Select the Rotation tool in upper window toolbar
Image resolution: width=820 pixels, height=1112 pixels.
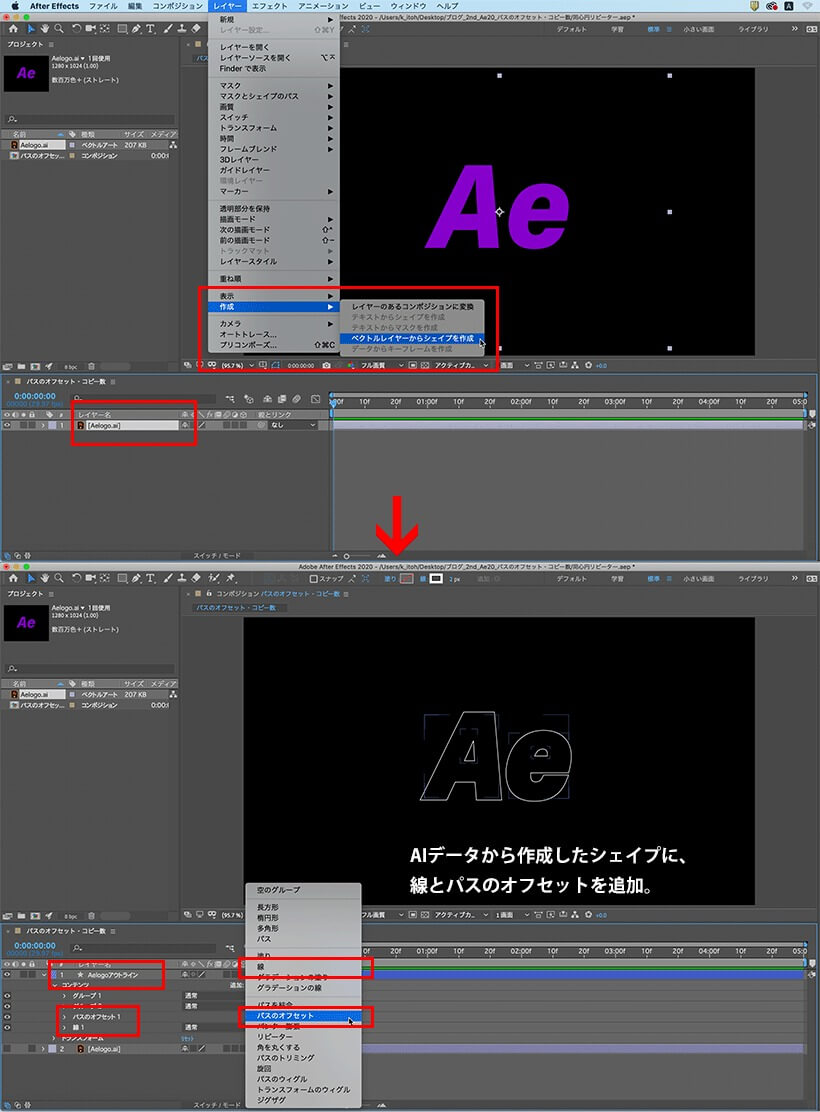tap(77, 29)
